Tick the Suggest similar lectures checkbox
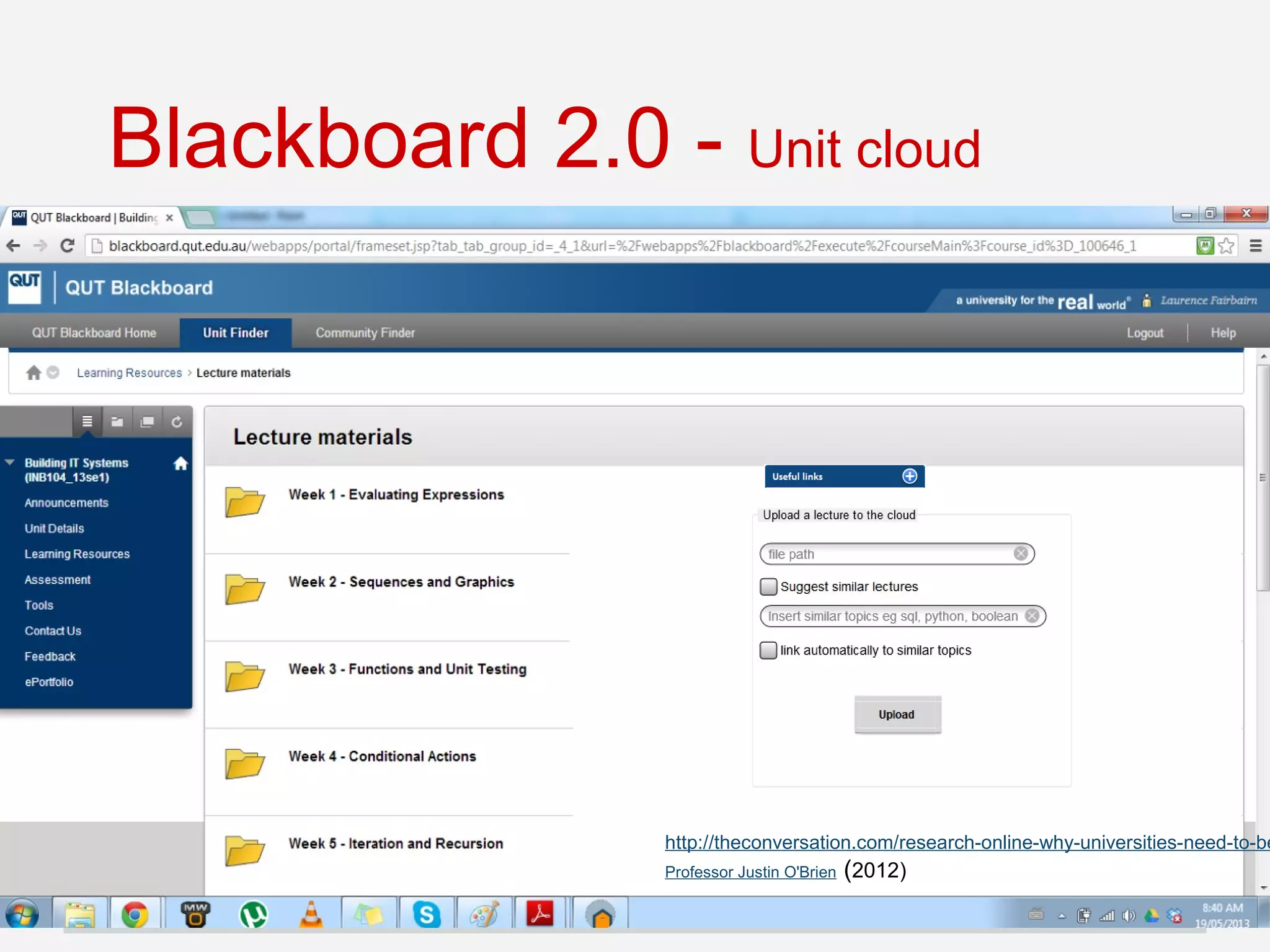This screenshot has width=1270, height=952. pos(768,586)
